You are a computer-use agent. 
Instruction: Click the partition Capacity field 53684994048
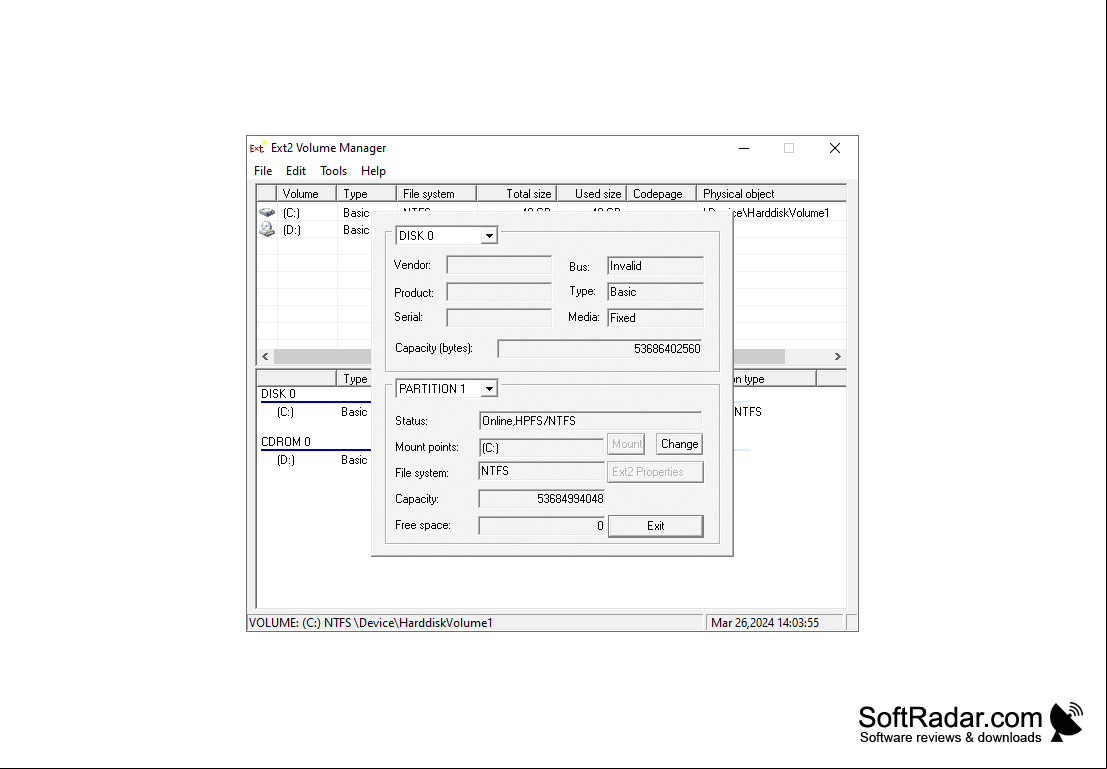coord(541,499)
